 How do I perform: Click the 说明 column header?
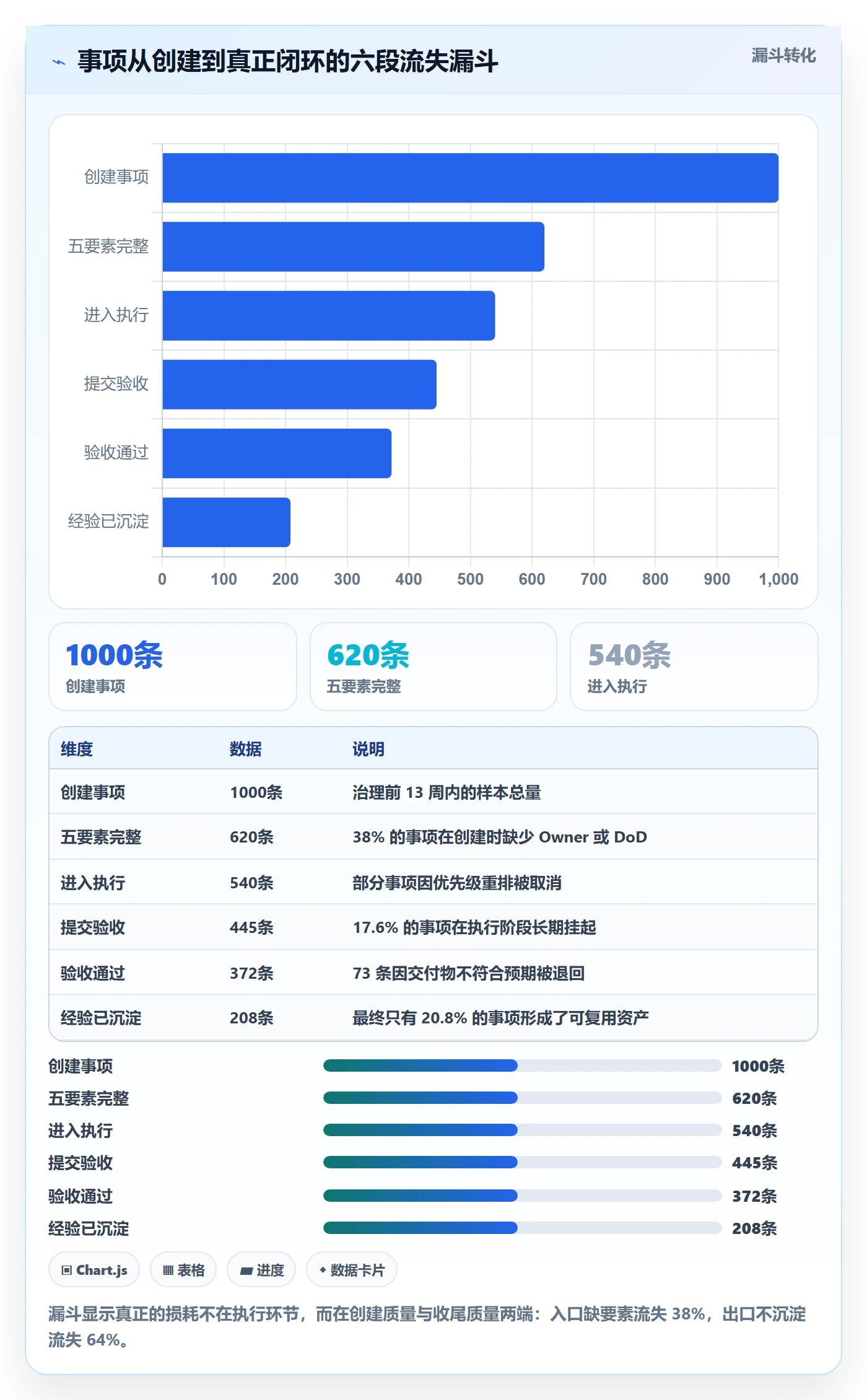(368, 749)
